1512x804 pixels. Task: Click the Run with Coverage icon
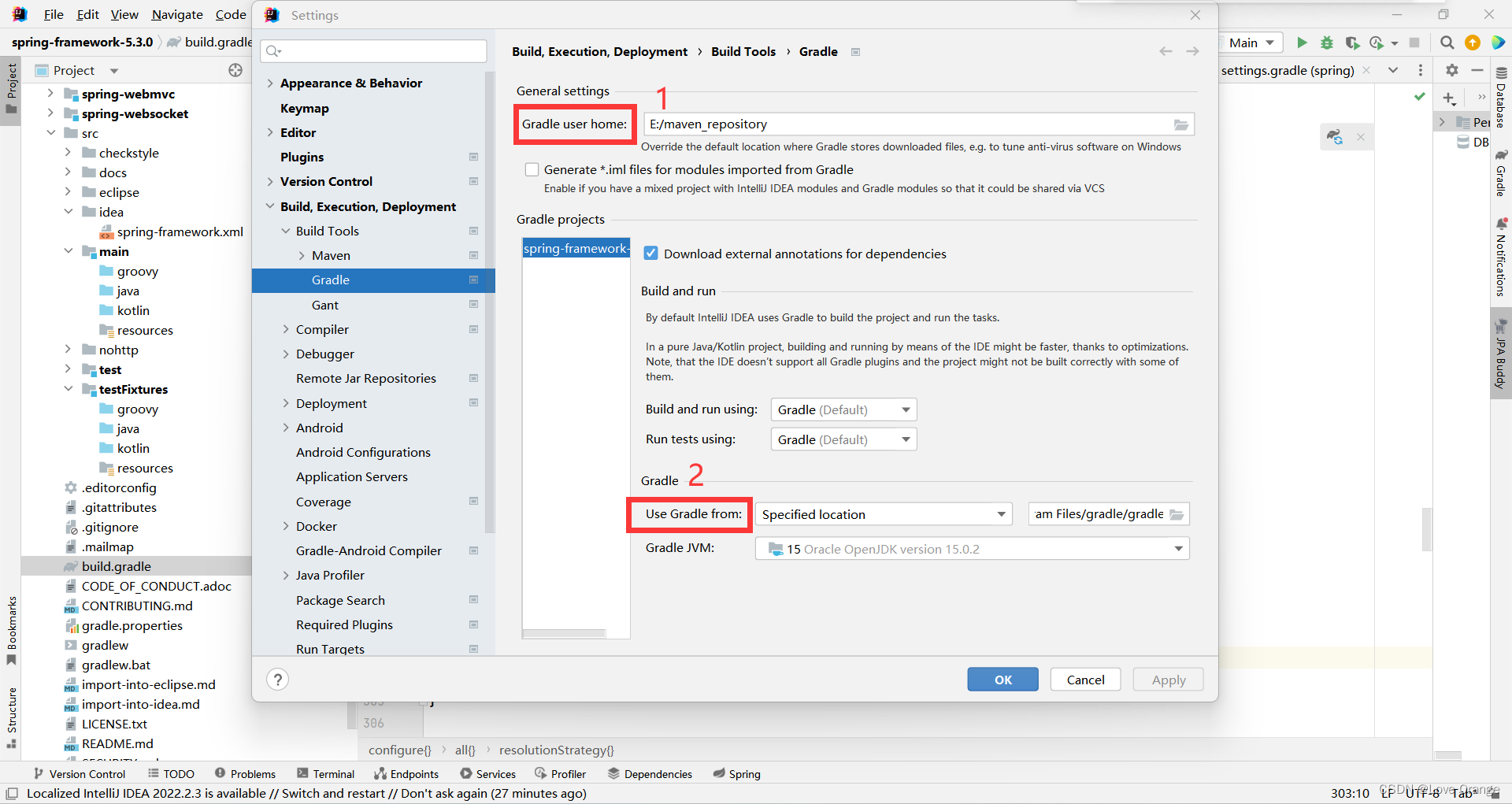click(1352, 43)
